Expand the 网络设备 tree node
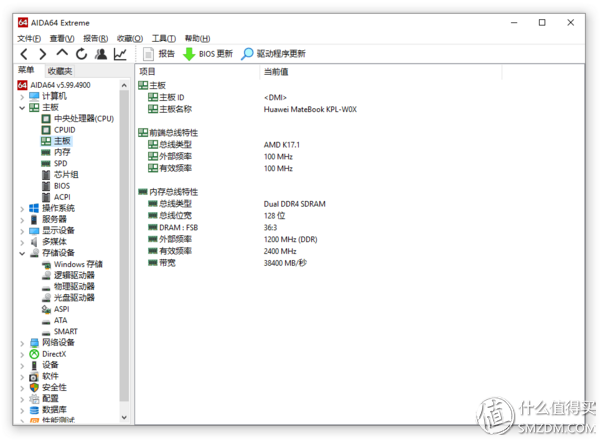Screen dimensions: 600x440 pos(22,343)
